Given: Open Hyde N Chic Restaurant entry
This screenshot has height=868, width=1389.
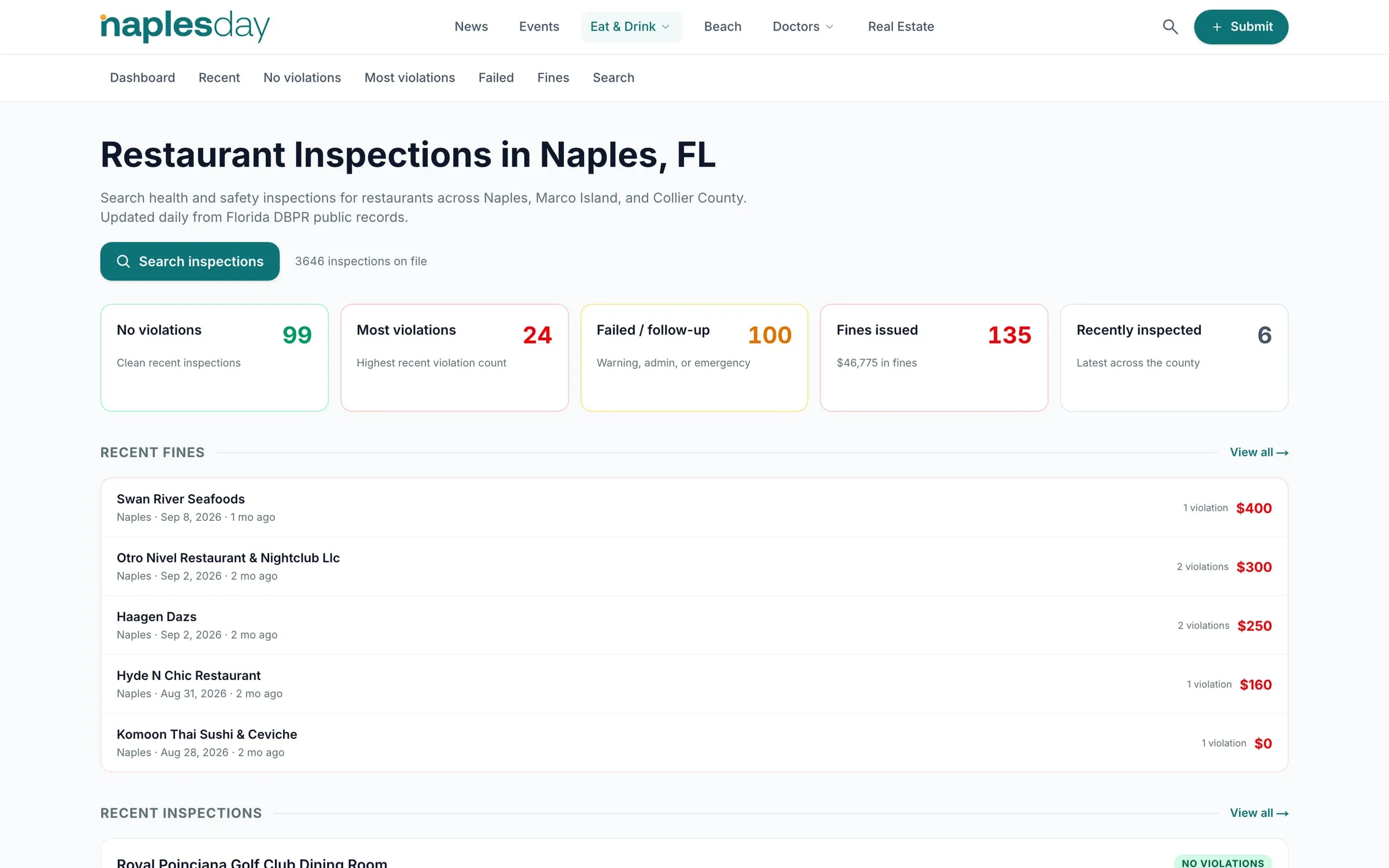Looking at the screenshot, I should [x=694, y=684].
